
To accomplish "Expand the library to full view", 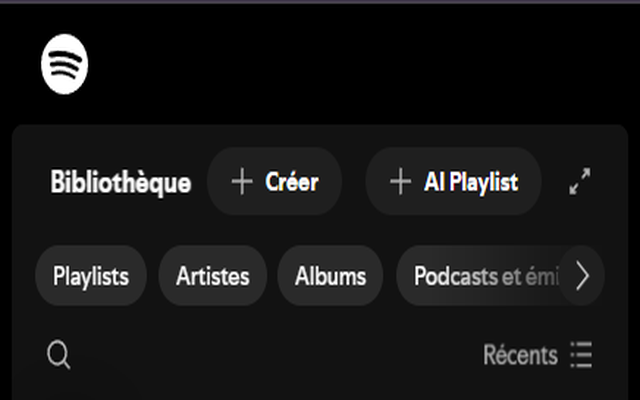I will [x=580, y=181].
